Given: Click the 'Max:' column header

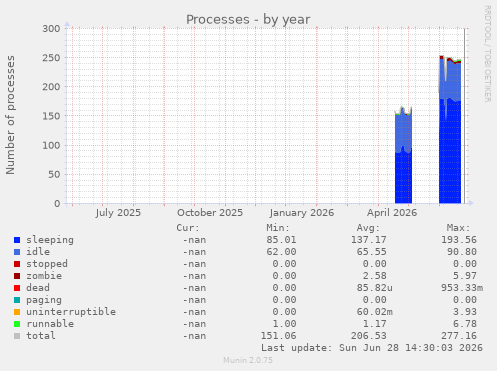Looking at the screenshot, I should point(459,228).
